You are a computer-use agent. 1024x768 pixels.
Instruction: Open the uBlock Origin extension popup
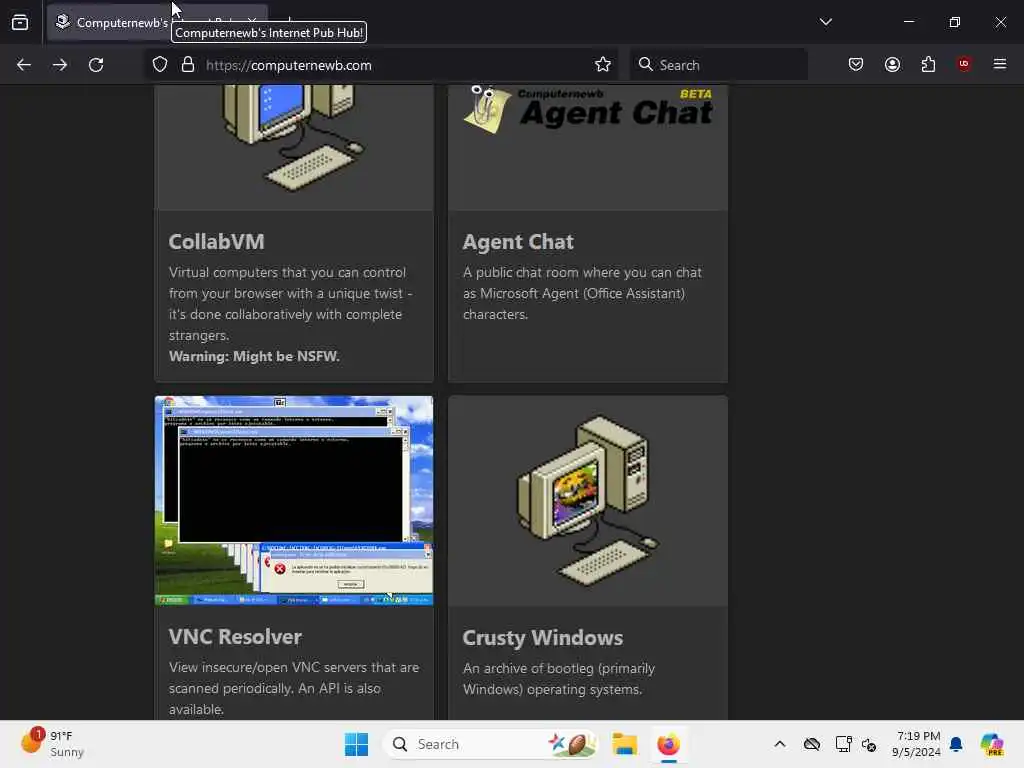tap(964, 64)
